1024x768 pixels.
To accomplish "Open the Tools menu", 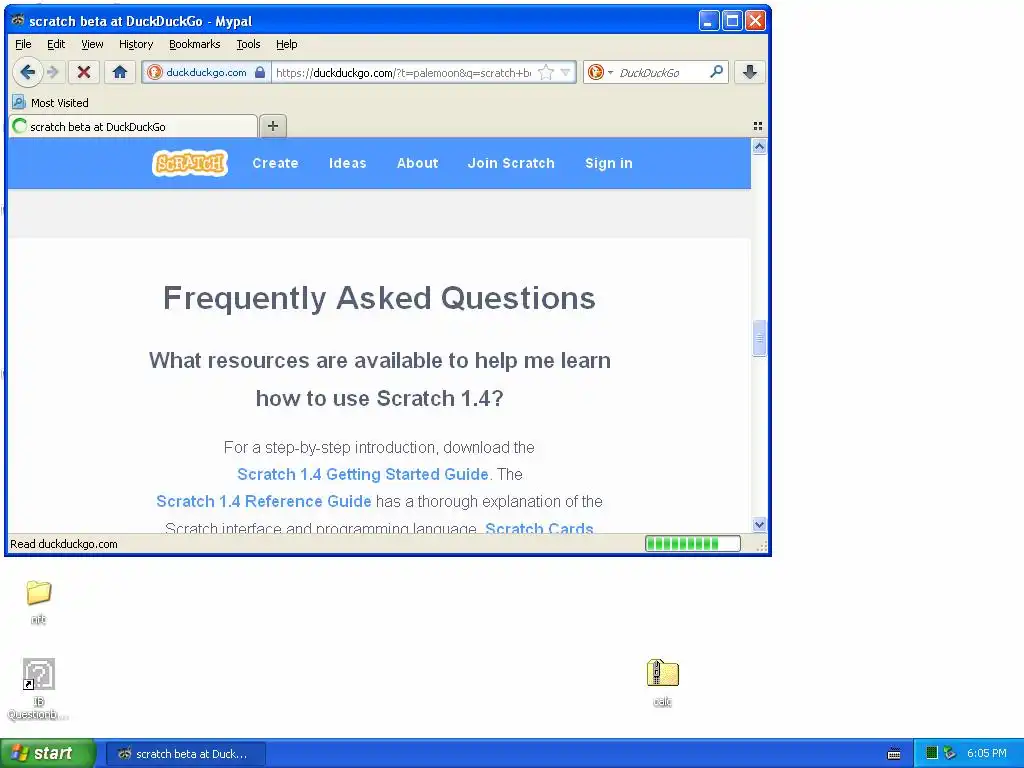I will pos(248,44).
